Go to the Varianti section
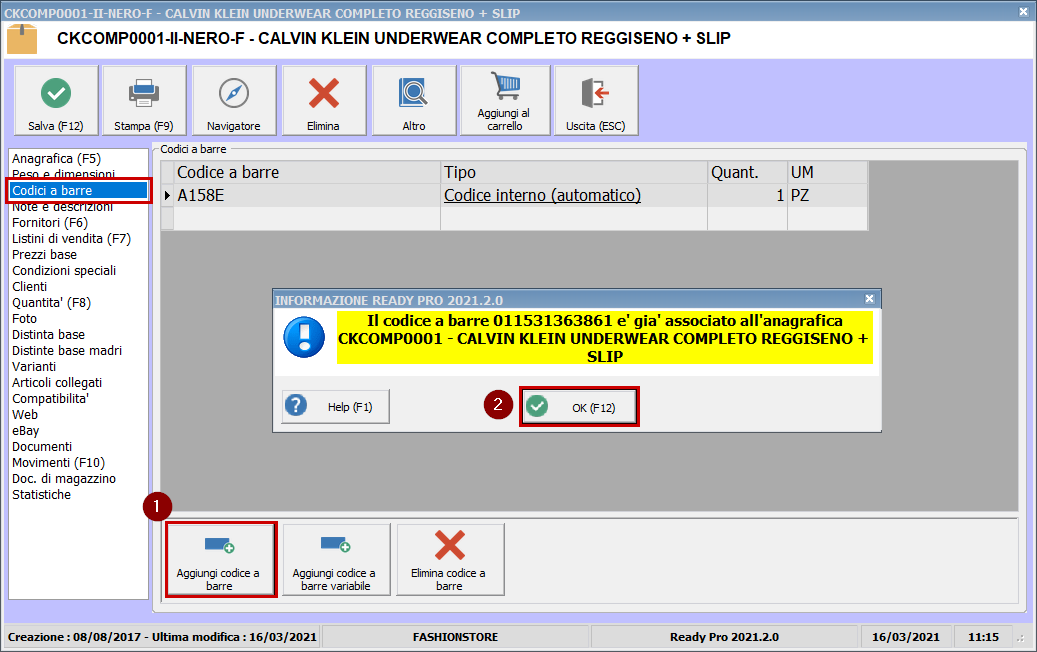 (34, 366)
